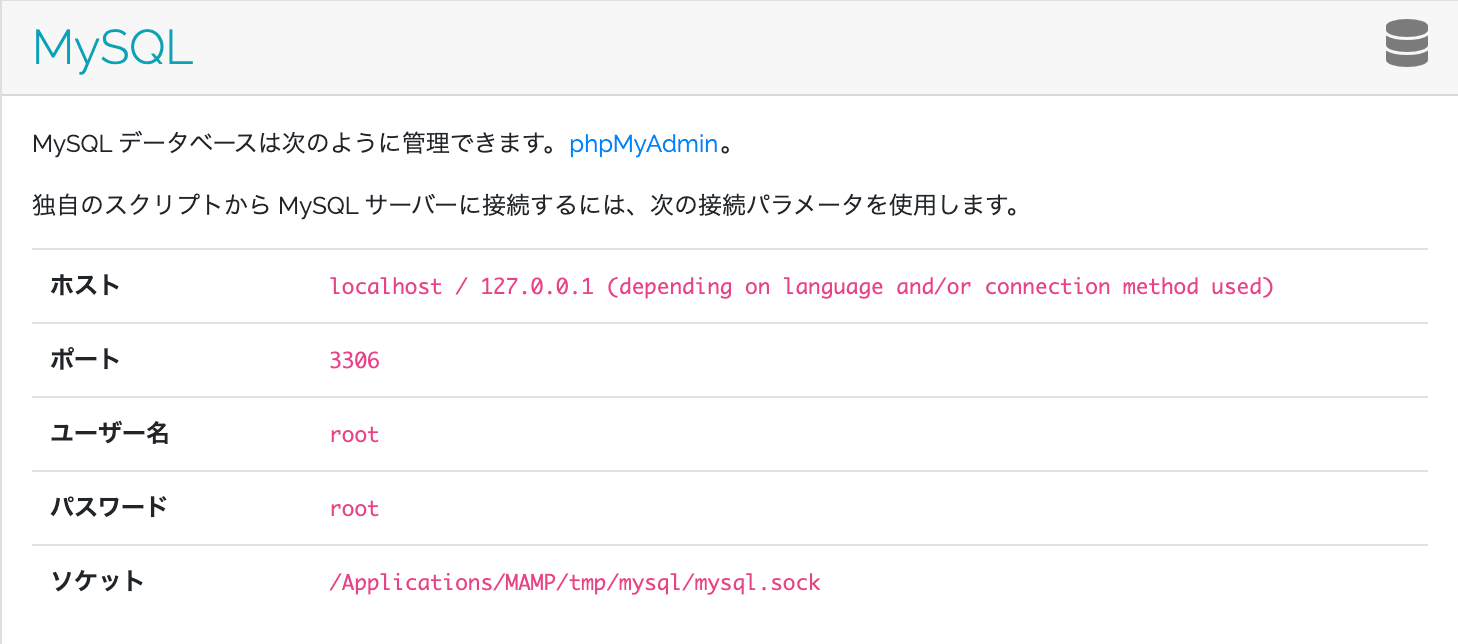The image size is (1458, 644).
Task: Click the root password value
Action: [x=354, y=509]
